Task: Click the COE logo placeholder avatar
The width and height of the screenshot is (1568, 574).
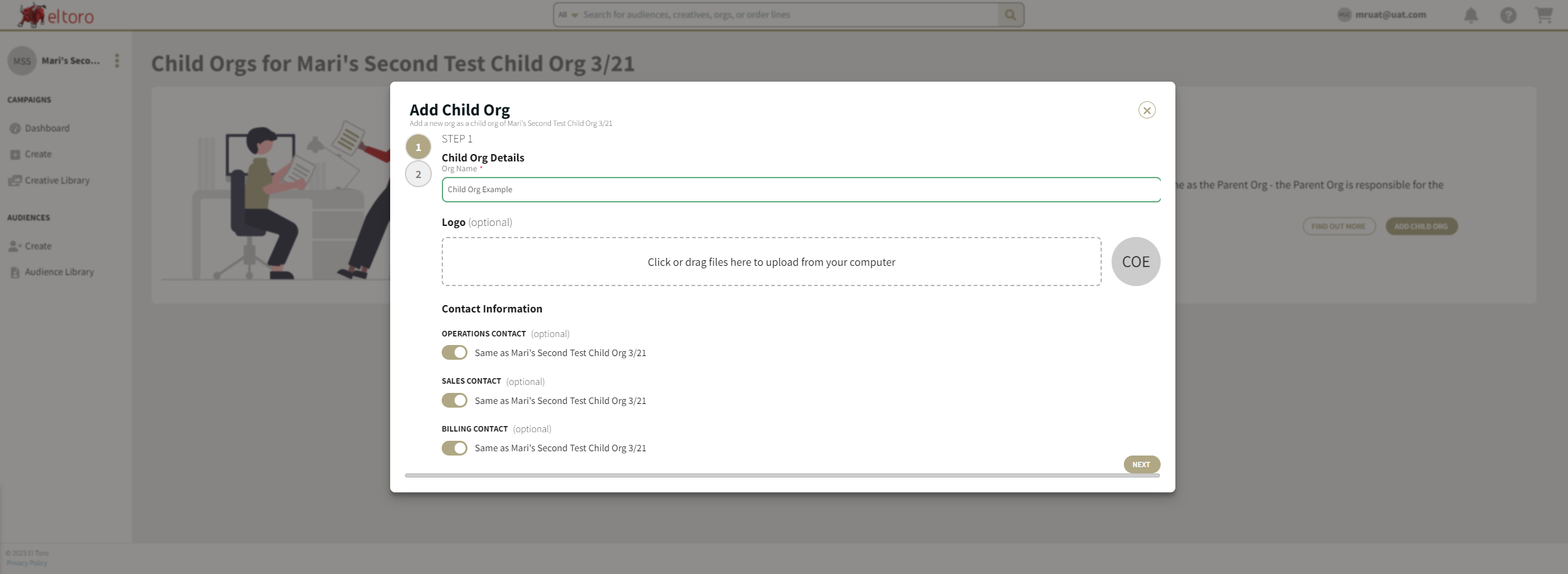Action: tap(1136, 262)
